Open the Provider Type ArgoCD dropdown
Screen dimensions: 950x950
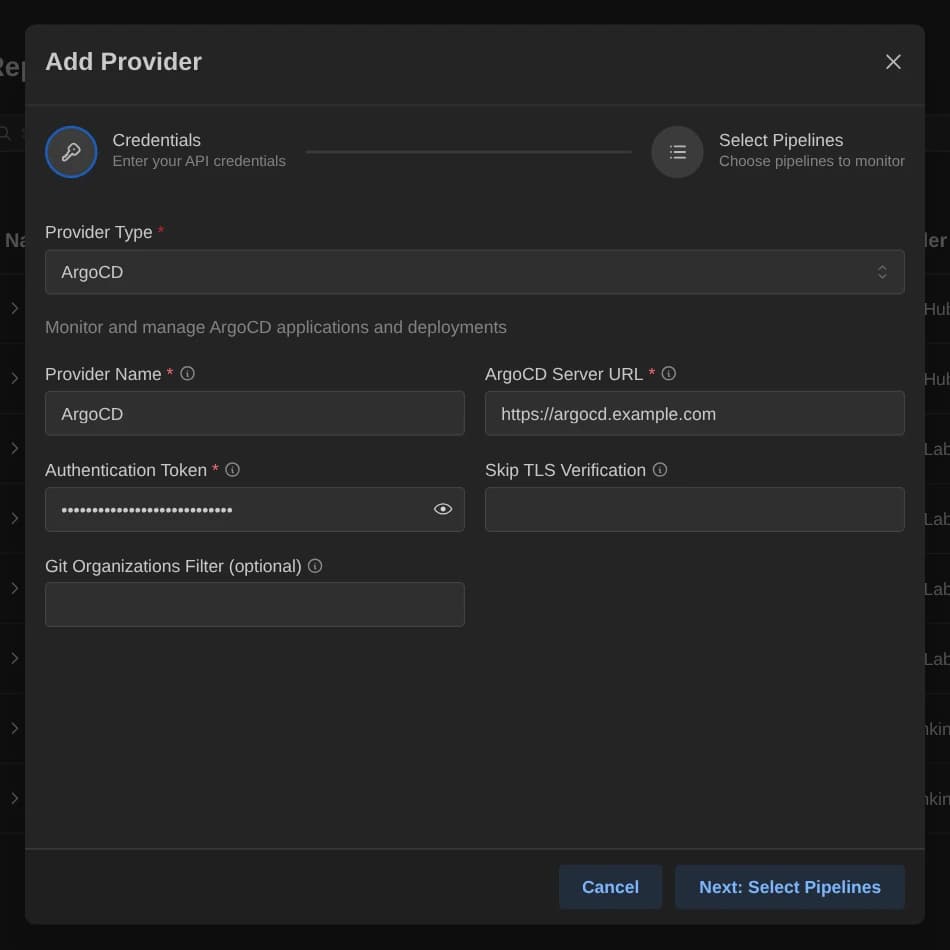point(474,272)
